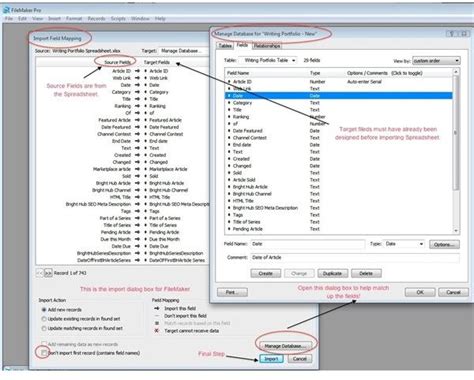Click help button in Manage Database title bar
Screen dimensions: 474x380
click(452, 34)
